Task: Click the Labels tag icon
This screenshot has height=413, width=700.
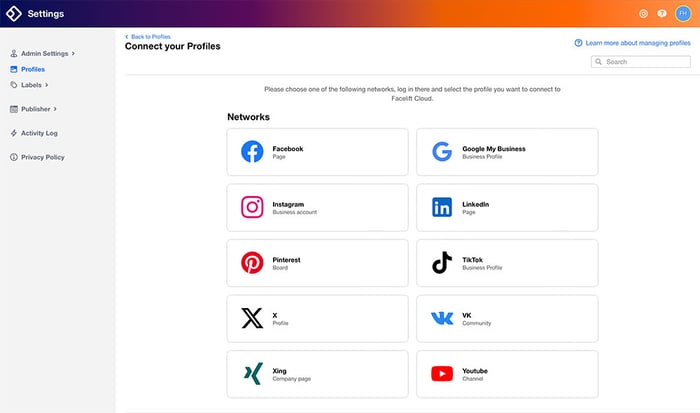Action: pyautogui.click(x=14, y=85)
